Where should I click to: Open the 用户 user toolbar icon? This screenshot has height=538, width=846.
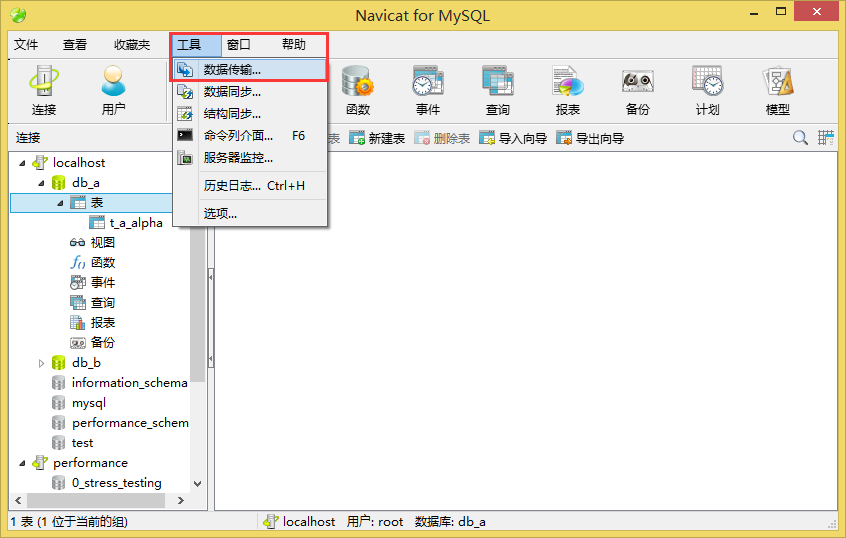[113, 91]
